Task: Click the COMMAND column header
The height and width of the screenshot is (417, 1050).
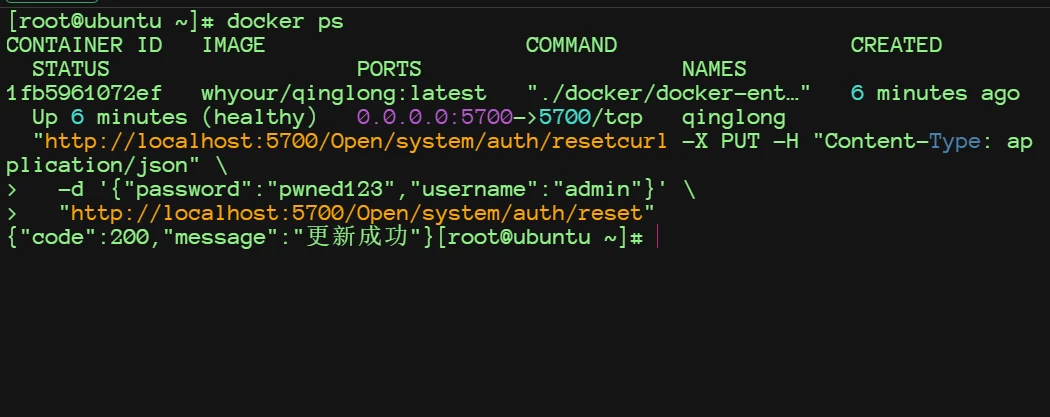Action: tap(571, 45)
